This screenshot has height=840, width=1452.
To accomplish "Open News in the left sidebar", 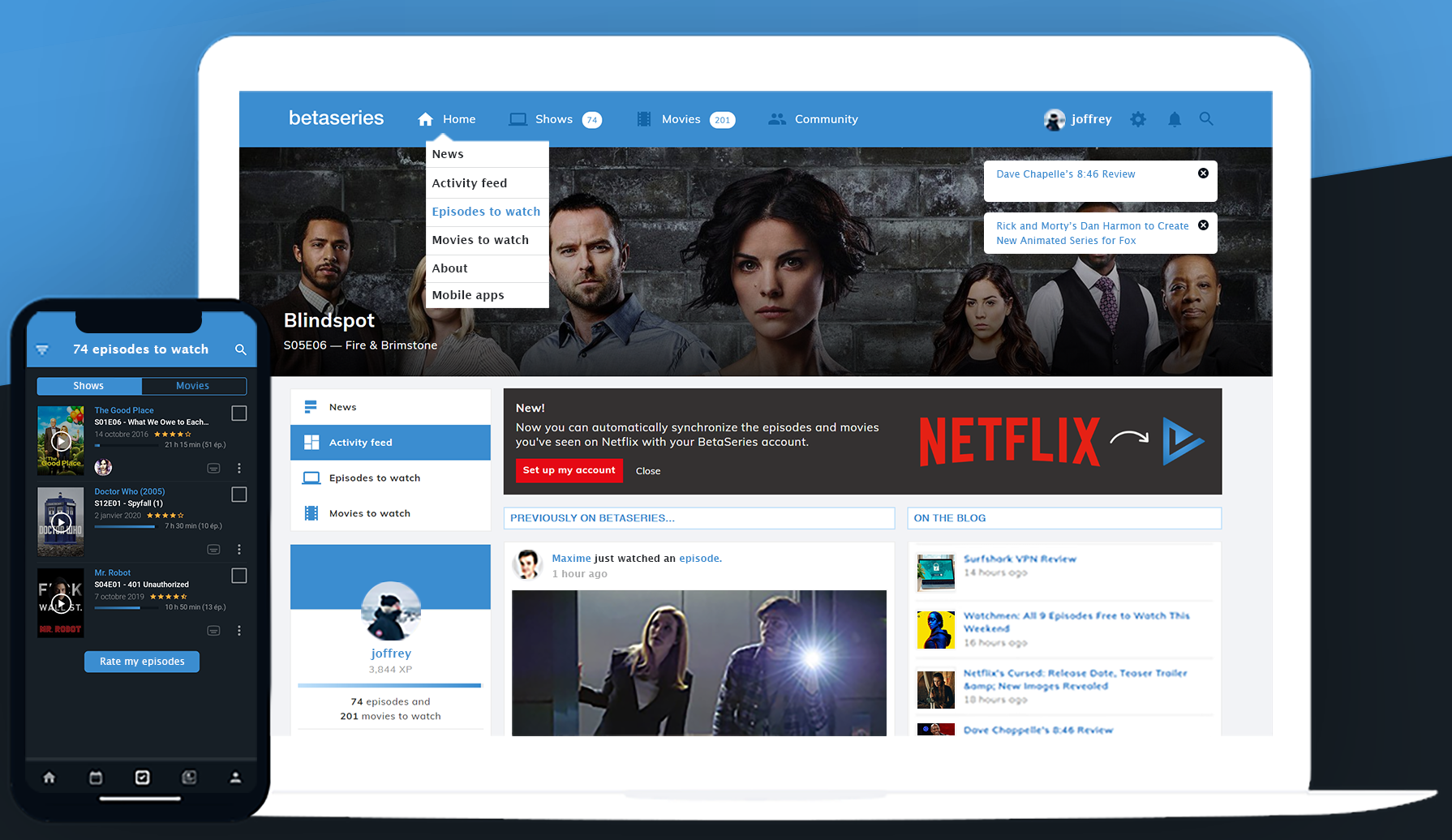I will [x=390, y=407].
